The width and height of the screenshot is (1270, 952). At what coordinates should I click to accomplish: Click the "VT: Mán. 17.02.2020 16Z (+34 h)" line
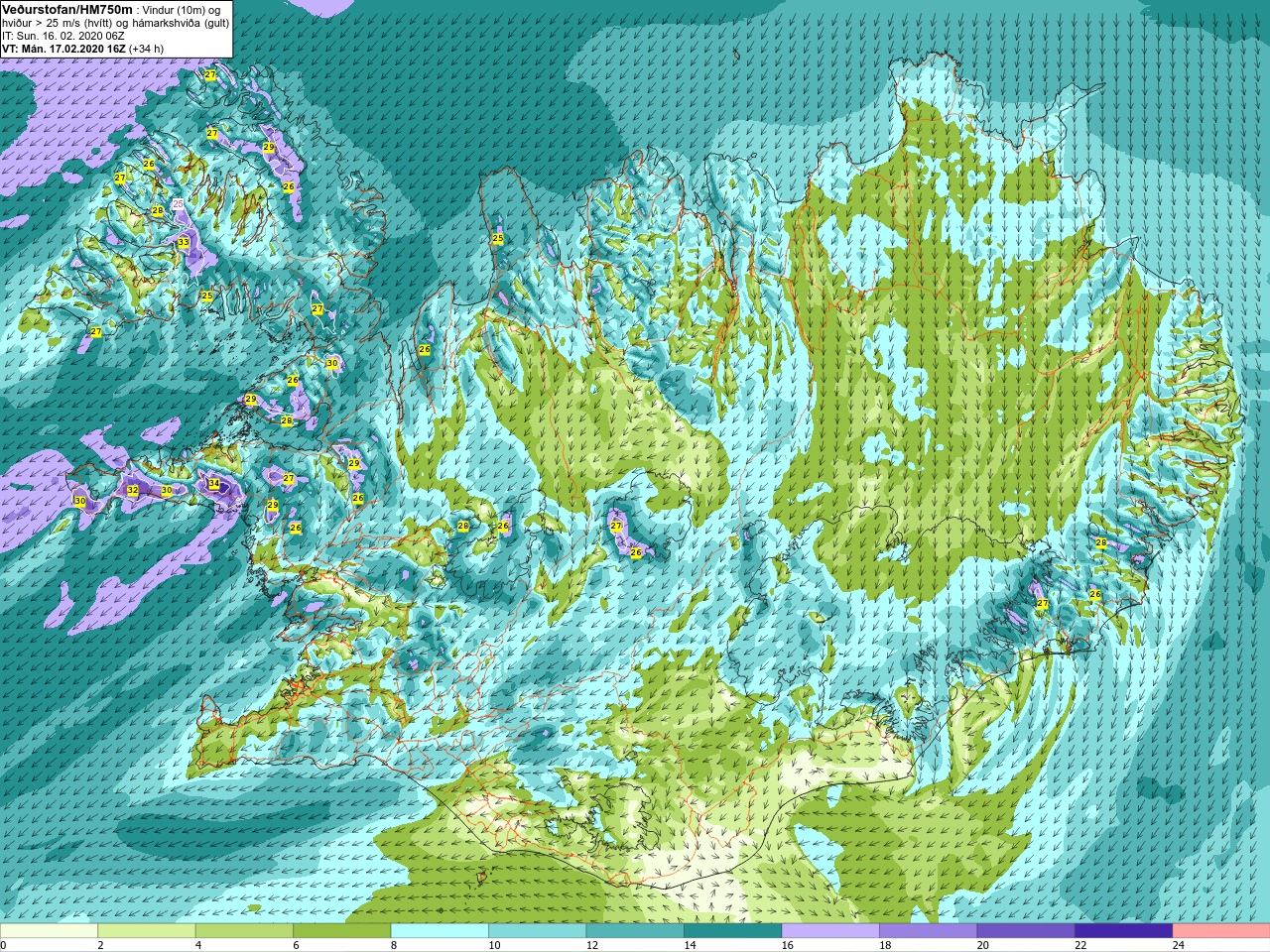click(83, 49)
